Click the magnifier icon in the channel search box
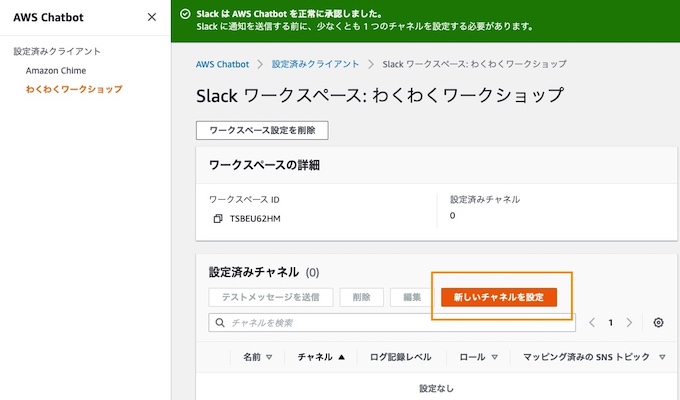The image size is (680, 400). (220, 323)
